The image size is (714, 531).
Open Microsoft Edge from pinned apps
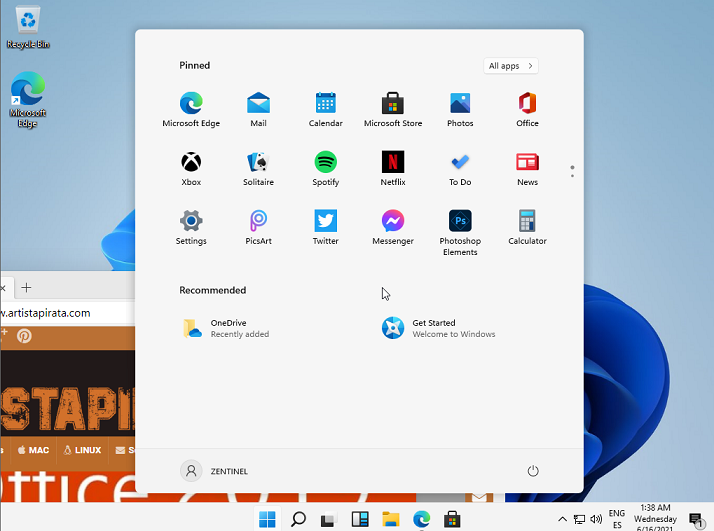pos(191,109)
